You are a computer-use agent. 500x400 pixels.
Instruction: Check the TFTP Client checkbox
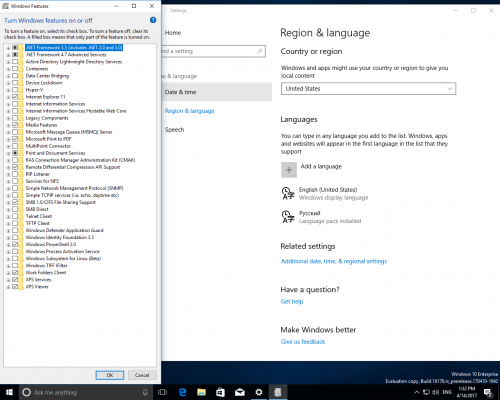(15, 223)
